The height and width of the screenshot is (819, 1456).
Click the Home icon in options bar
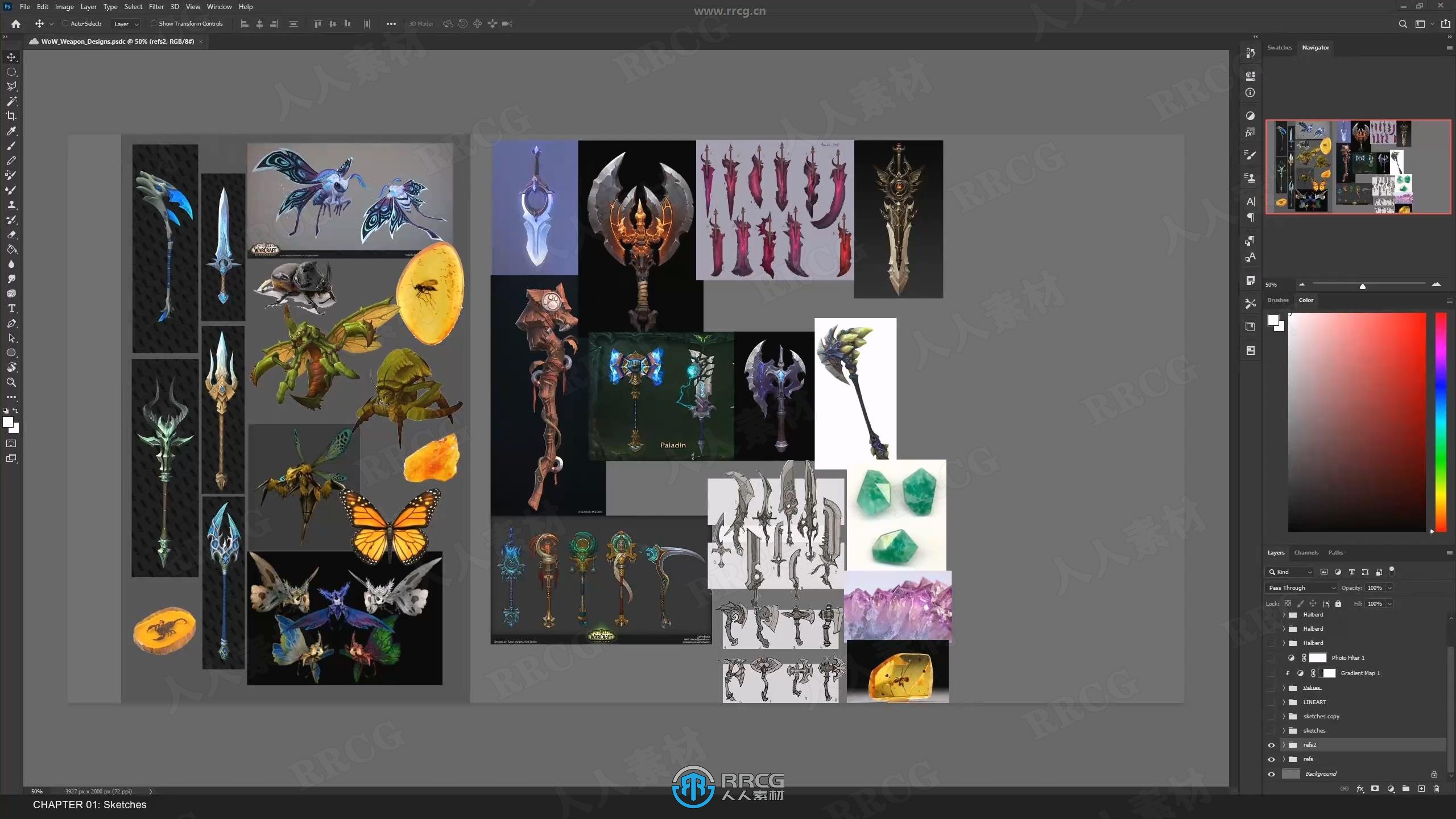point(16,24)
